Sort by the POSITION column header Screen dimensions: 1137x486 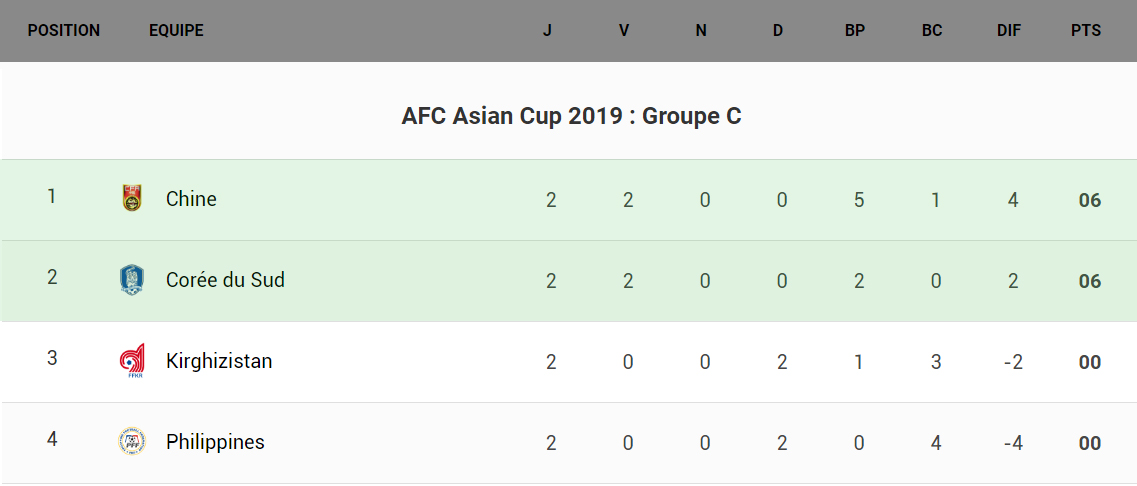coord(64,31)
